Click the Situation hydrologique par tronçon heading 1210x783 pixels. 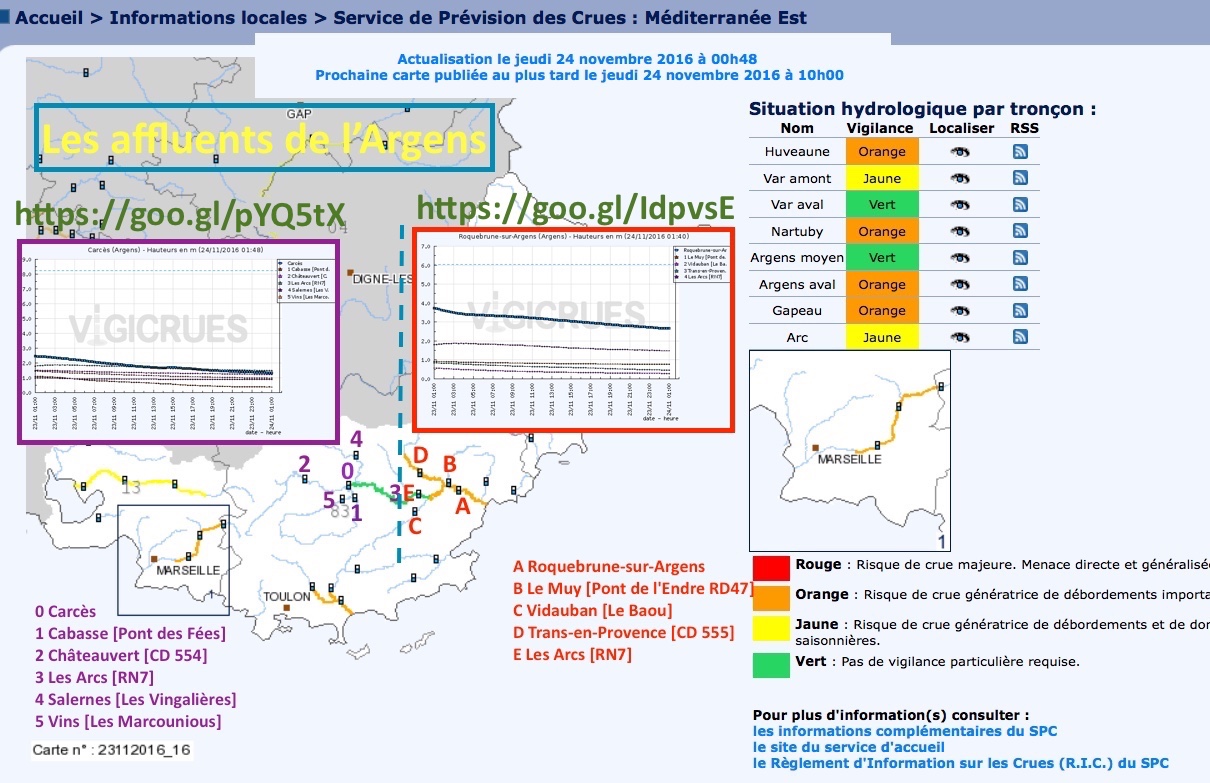pyautogui.click(x=922, y=109)
